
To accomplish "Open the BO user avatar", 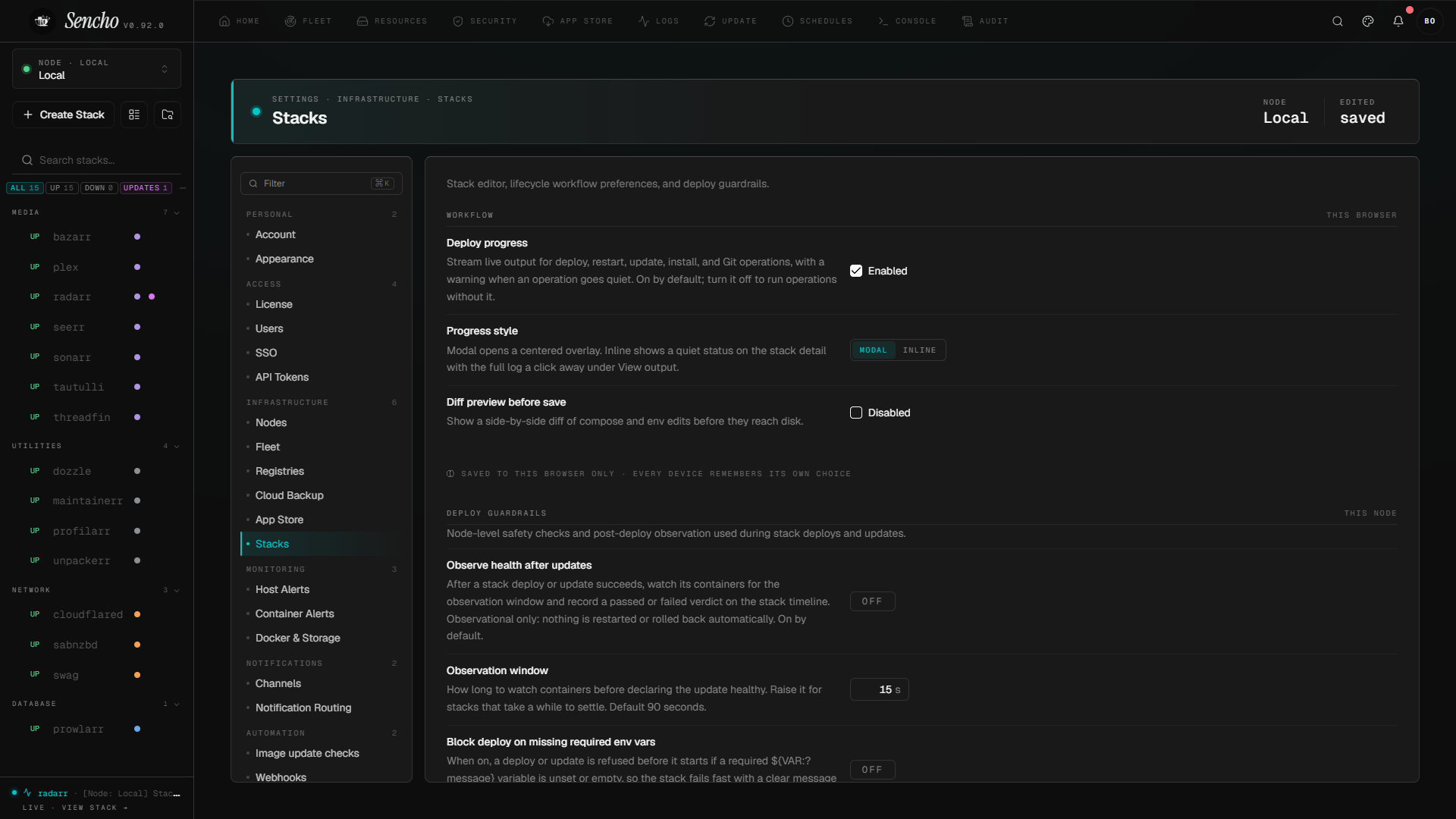I will pyautogui.click(x=1430, y=21).
